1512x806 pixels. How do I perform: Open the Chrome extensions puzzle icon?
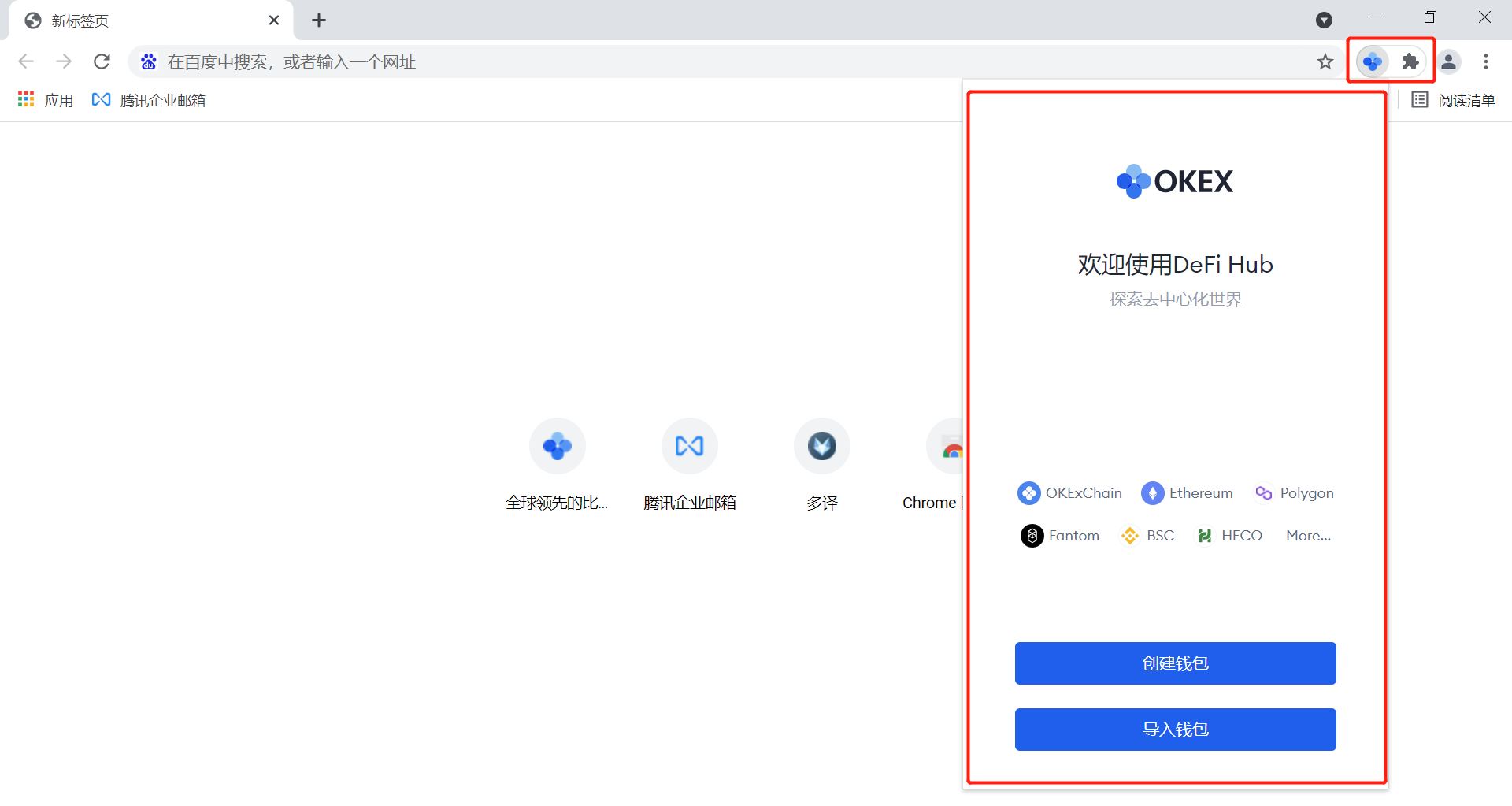click(x=1410, y=61)
